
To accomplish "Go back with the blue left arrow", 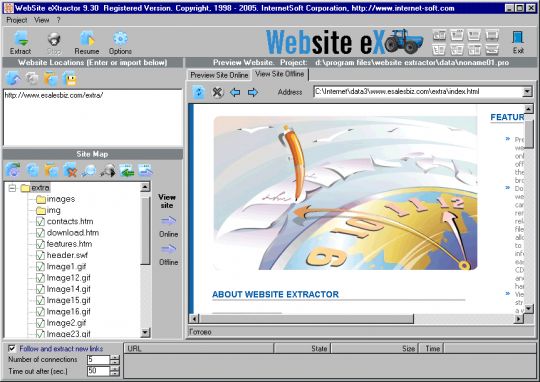I will pyautogui.click(x=235, y=92).
